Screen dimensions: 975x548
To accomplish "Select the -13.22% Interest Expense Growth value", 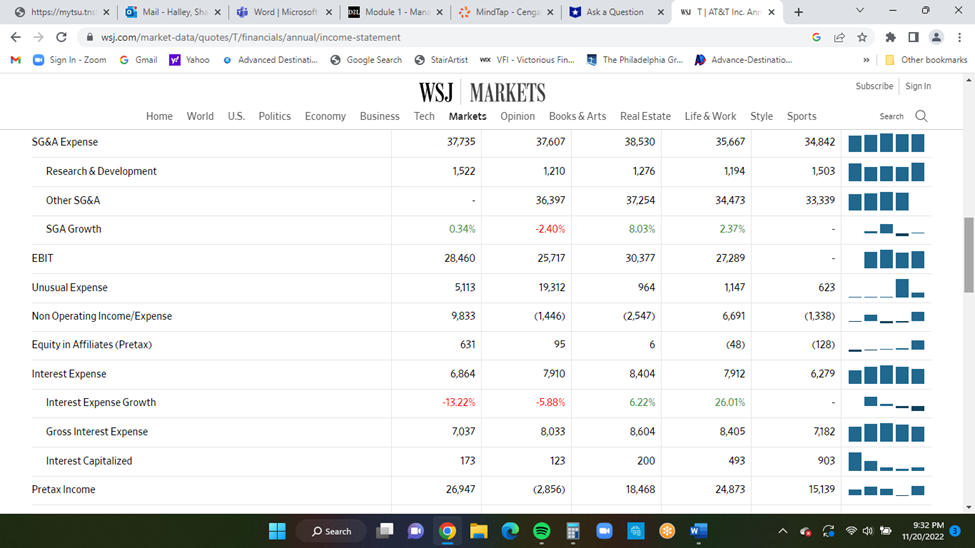I will (x=459, y=402).
